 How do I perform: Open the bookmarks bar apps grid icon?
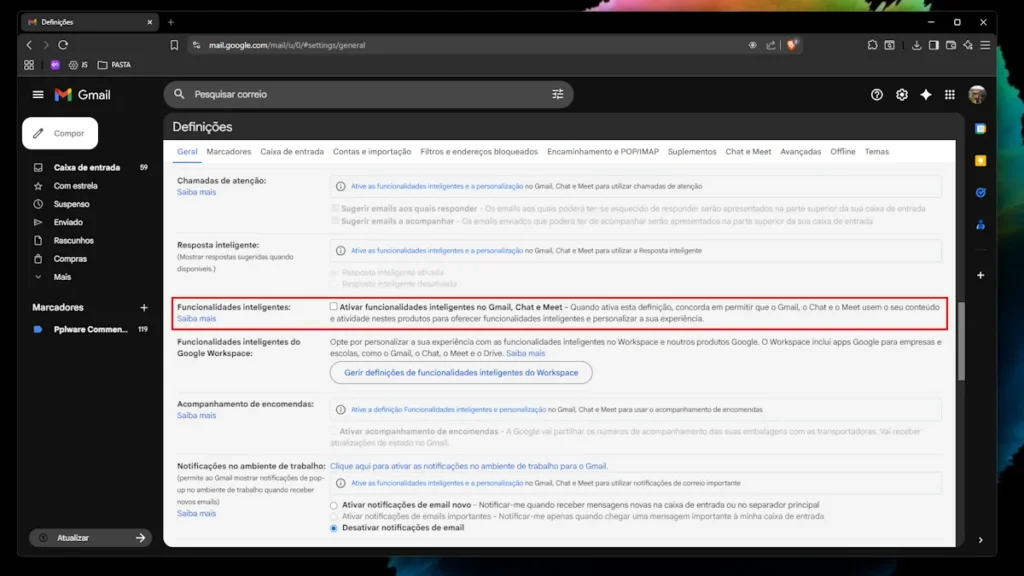pos(29,65)
